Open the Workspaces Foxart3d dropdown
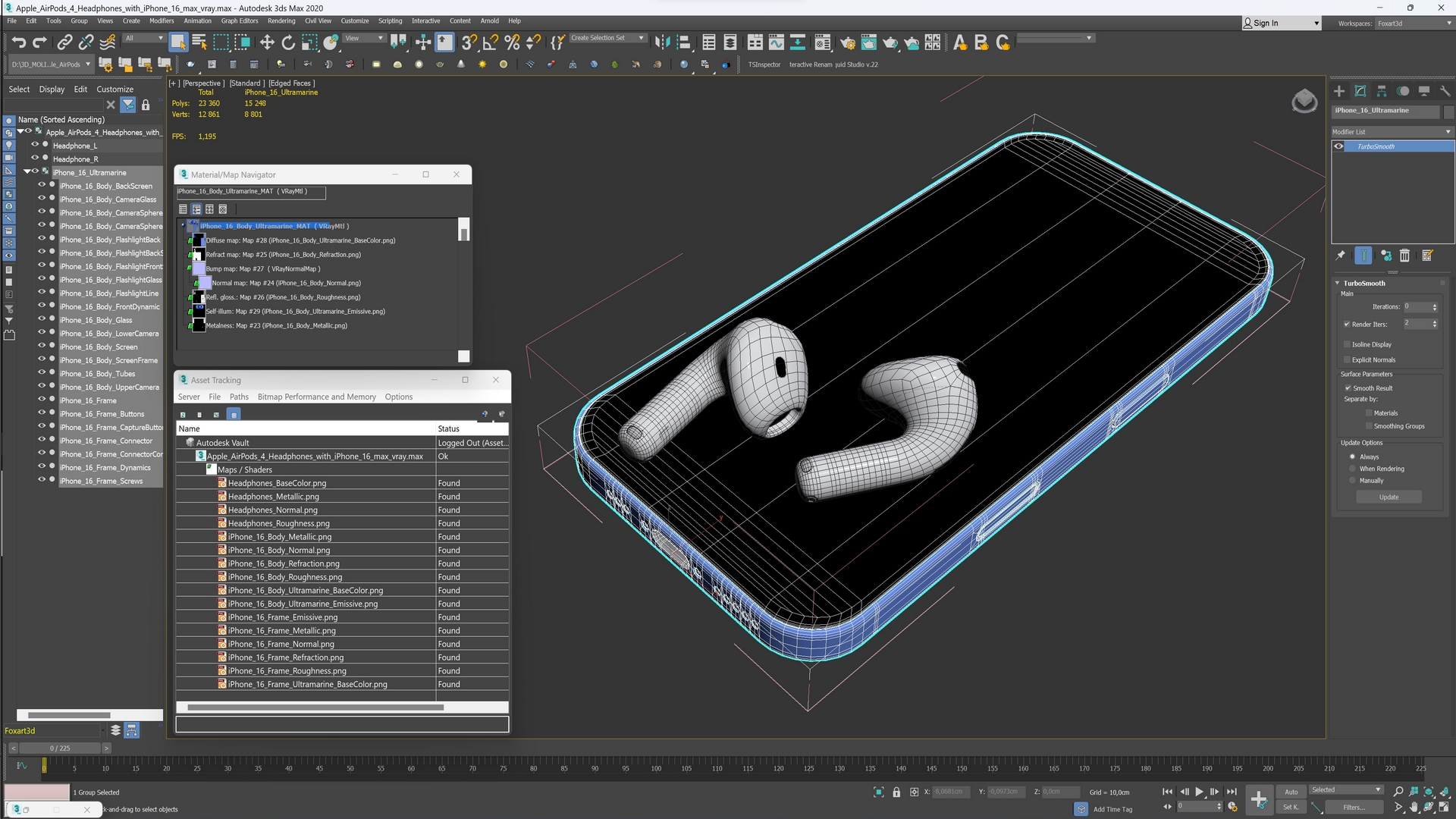 (x=1414, y=24)
